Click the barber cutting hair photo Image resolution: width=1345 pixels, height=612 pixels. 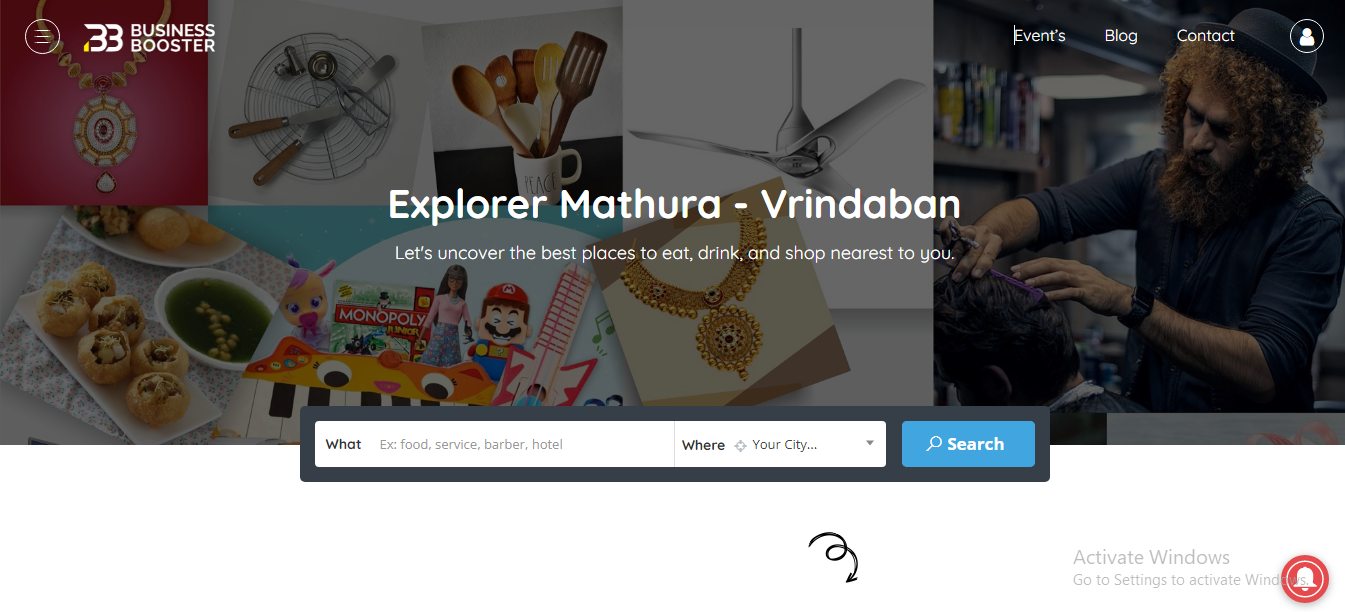[1139, 207]
